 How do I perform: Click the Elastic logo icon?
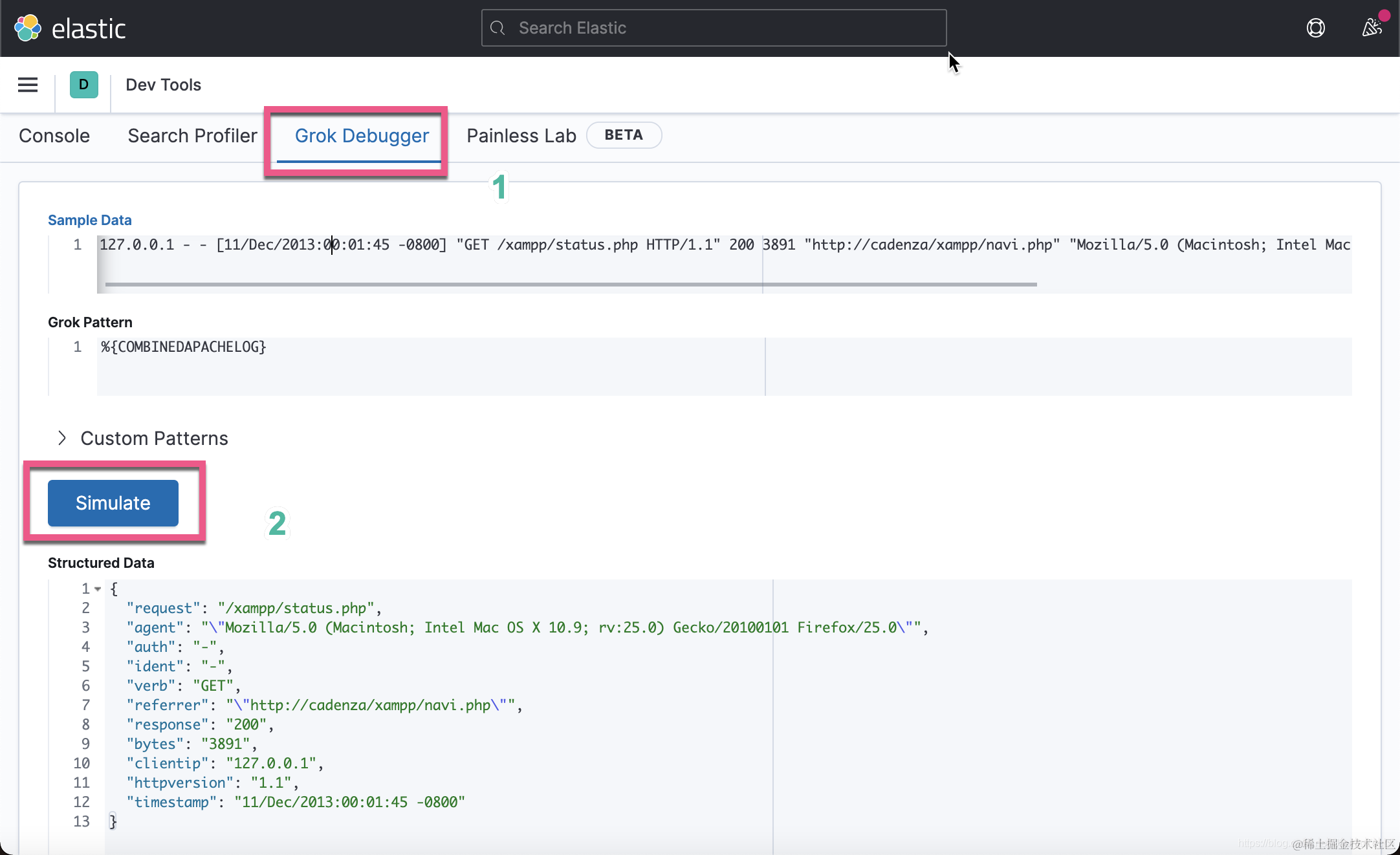tap(28, 28)
